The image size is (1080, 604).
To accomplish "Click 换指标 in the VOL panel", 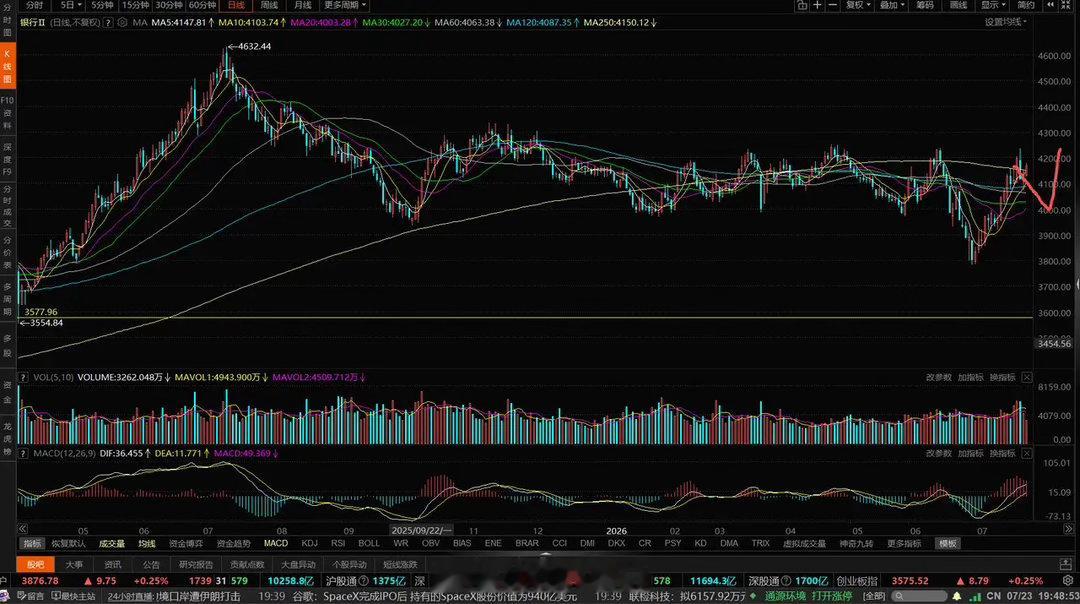I will (x=1002, y=377).
